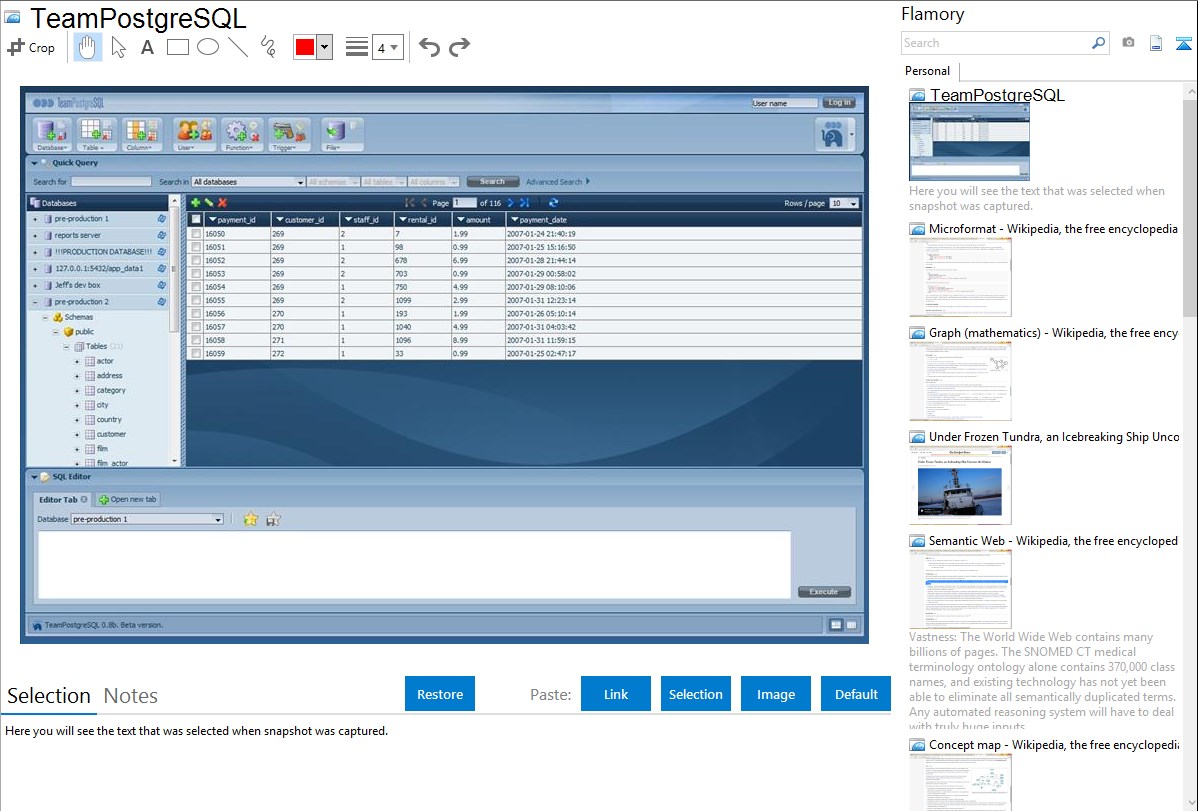Image resolution: width=1198 pixels, height=811 pixels.
Task: Click the Trigger toolbar icon in the snapshot
Action: (x=289, y=135)
